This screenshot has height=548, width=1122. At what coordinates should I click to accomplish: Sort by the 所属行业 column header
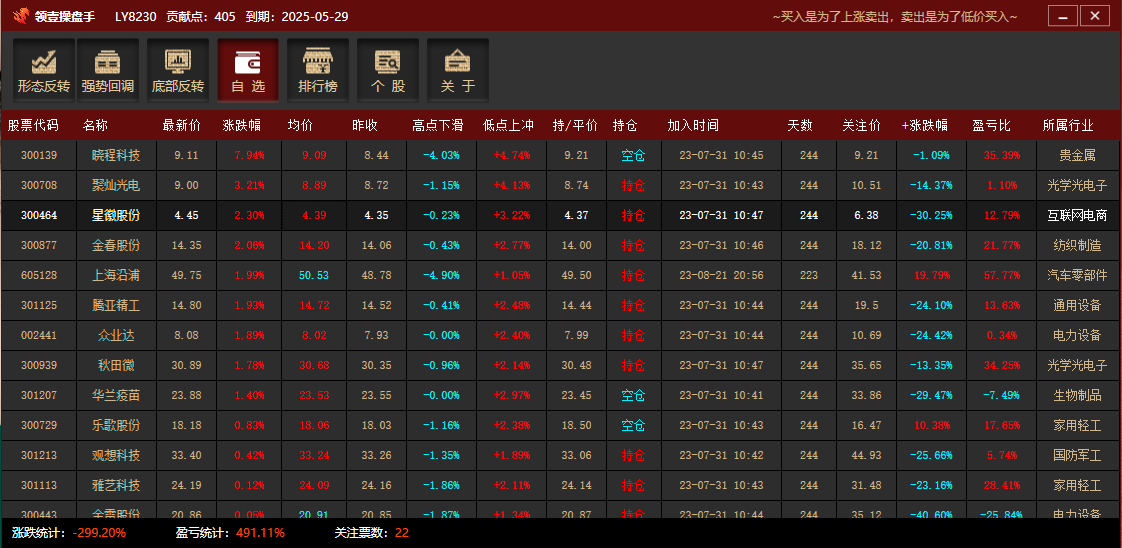point(1068,126)
